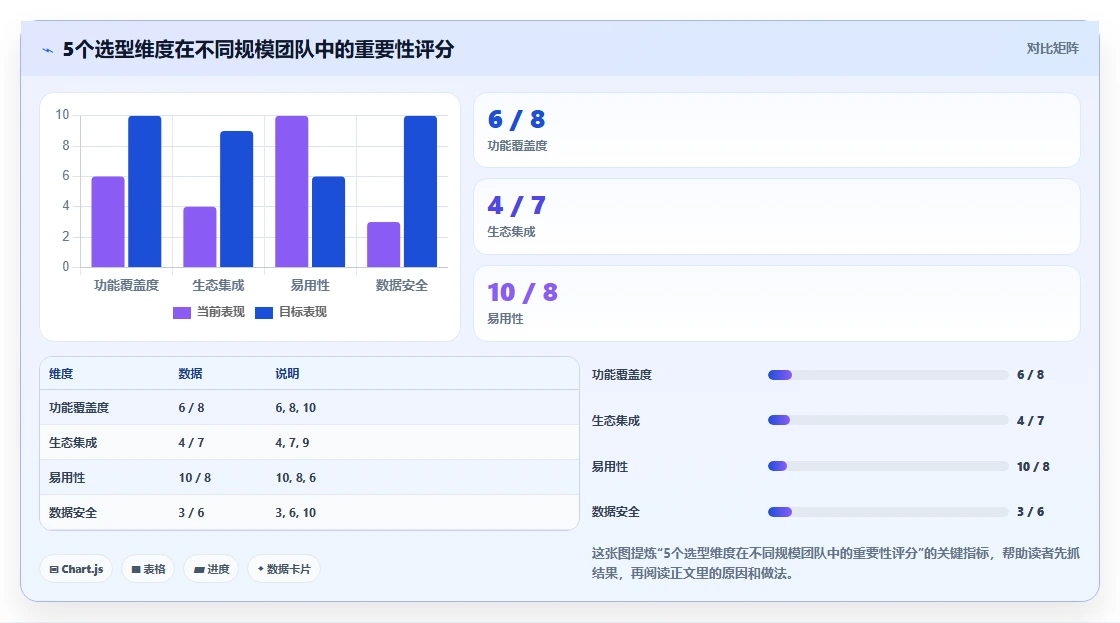Toggle the 当前表现 legend swatch
Image resolution: width=1120 pixels, height=623 pixels.
pos(181,312)
